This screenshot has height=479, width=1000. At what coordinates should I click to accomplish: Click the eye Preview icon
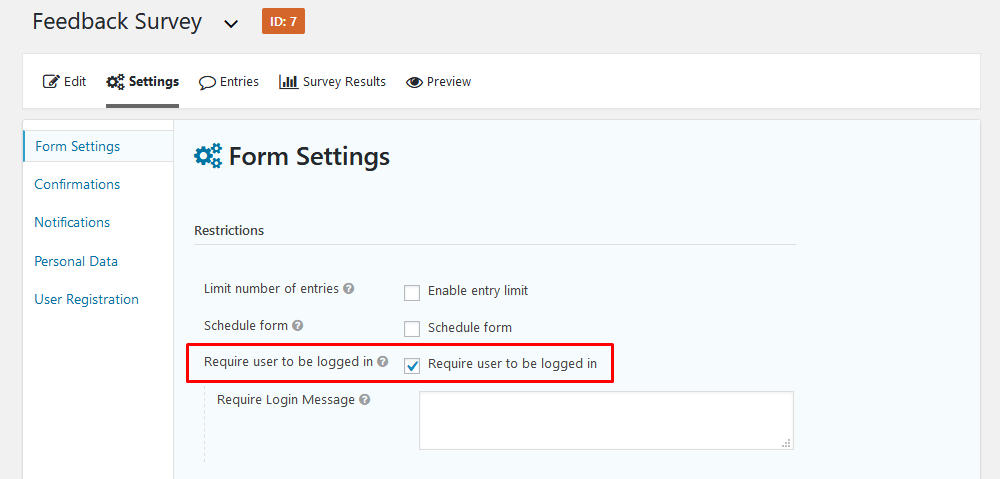[414, 82]
